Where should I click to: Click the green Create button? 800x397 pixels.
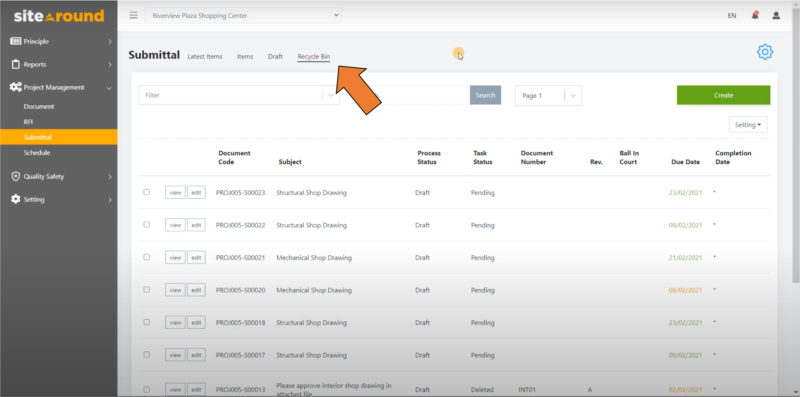pos(723,95)
